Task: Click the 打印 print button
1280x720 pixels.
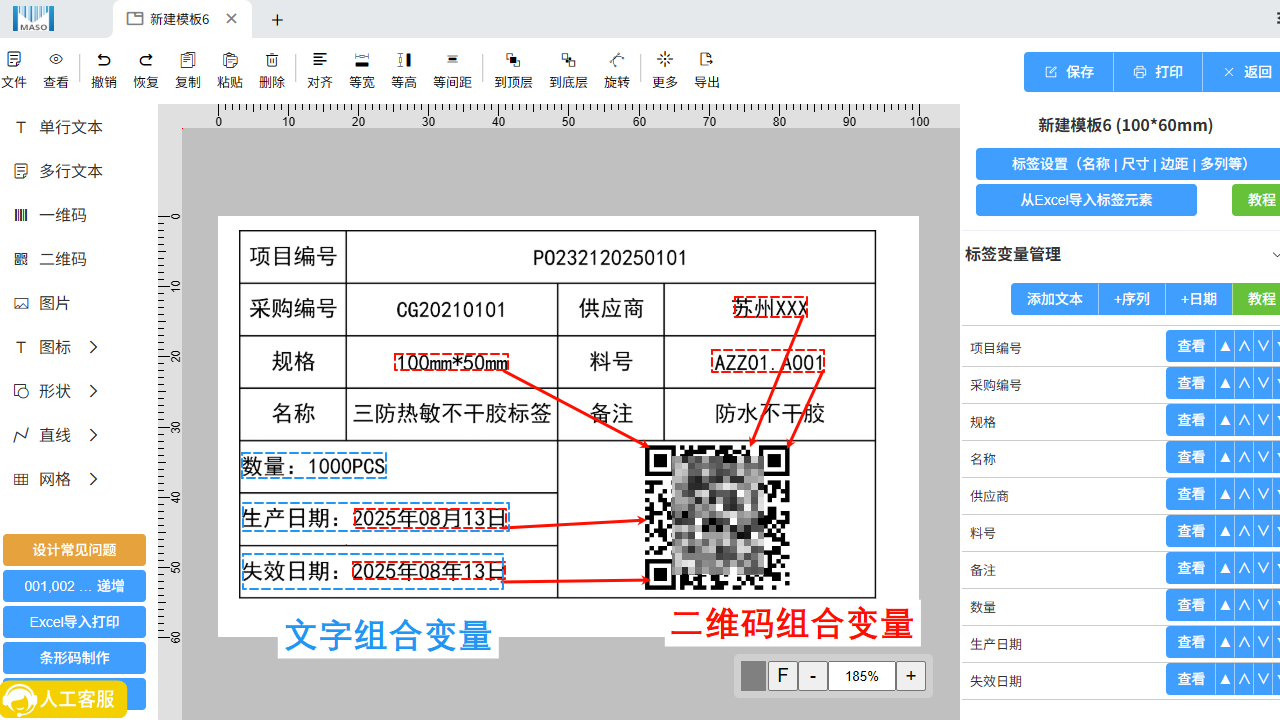Action: coord(1158,72)
